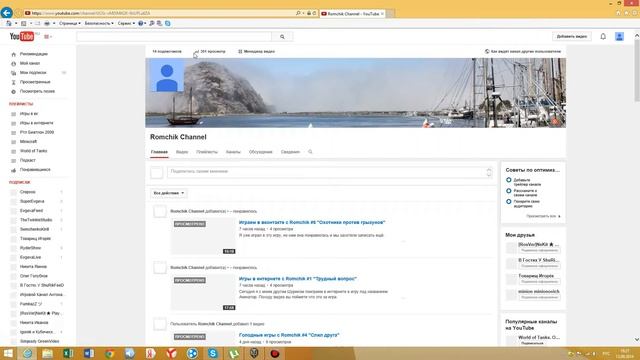
Task: Open Word from the taskbar
Action: [89, 353]
